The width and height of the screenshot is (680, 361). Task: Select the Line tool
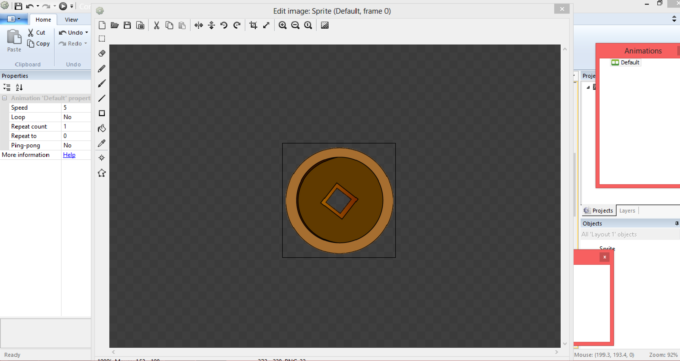102,98
